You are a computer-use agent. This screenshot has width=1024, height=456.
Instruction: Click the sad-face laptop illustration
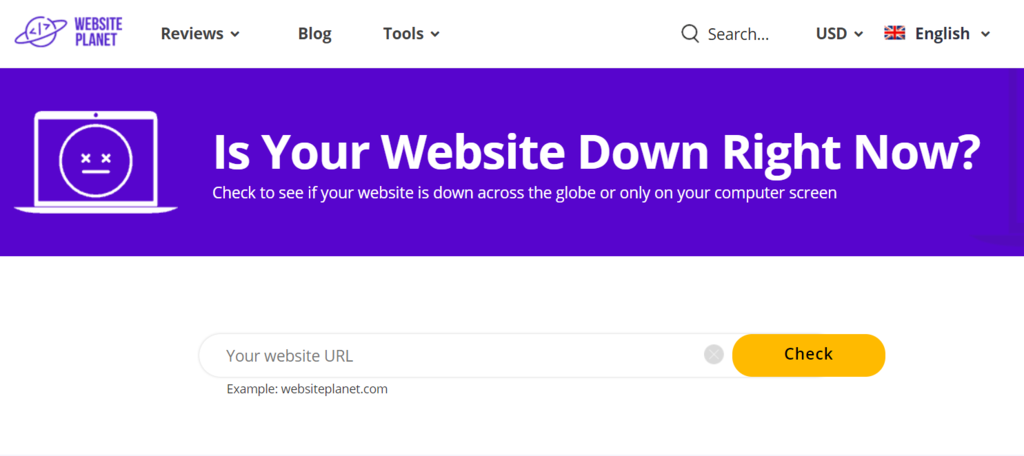pyautogui.click(x=95, y=162)
